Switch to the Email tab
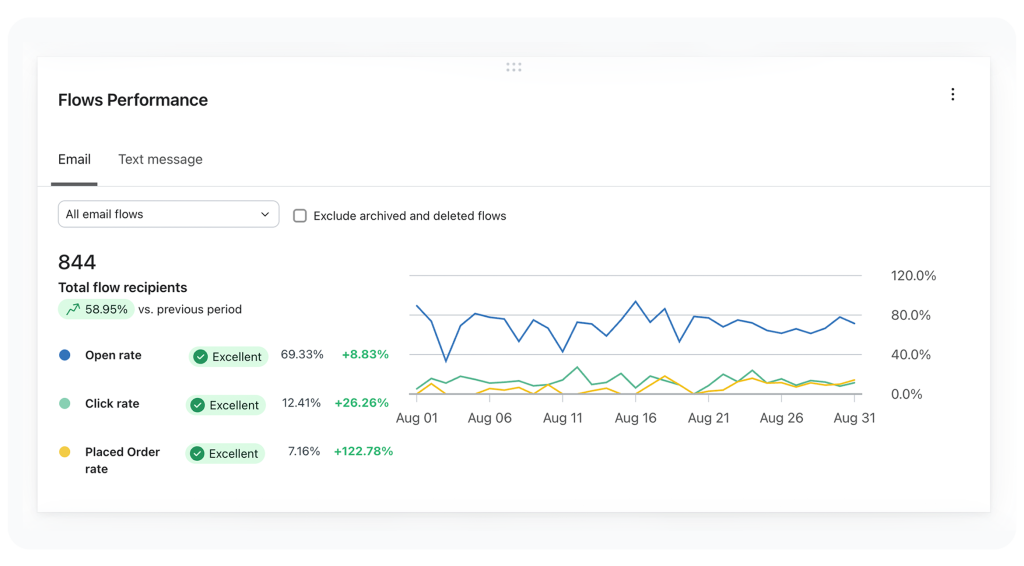Image resolution: width=1024 pixels, height=566 pixels. coord(74,159)
